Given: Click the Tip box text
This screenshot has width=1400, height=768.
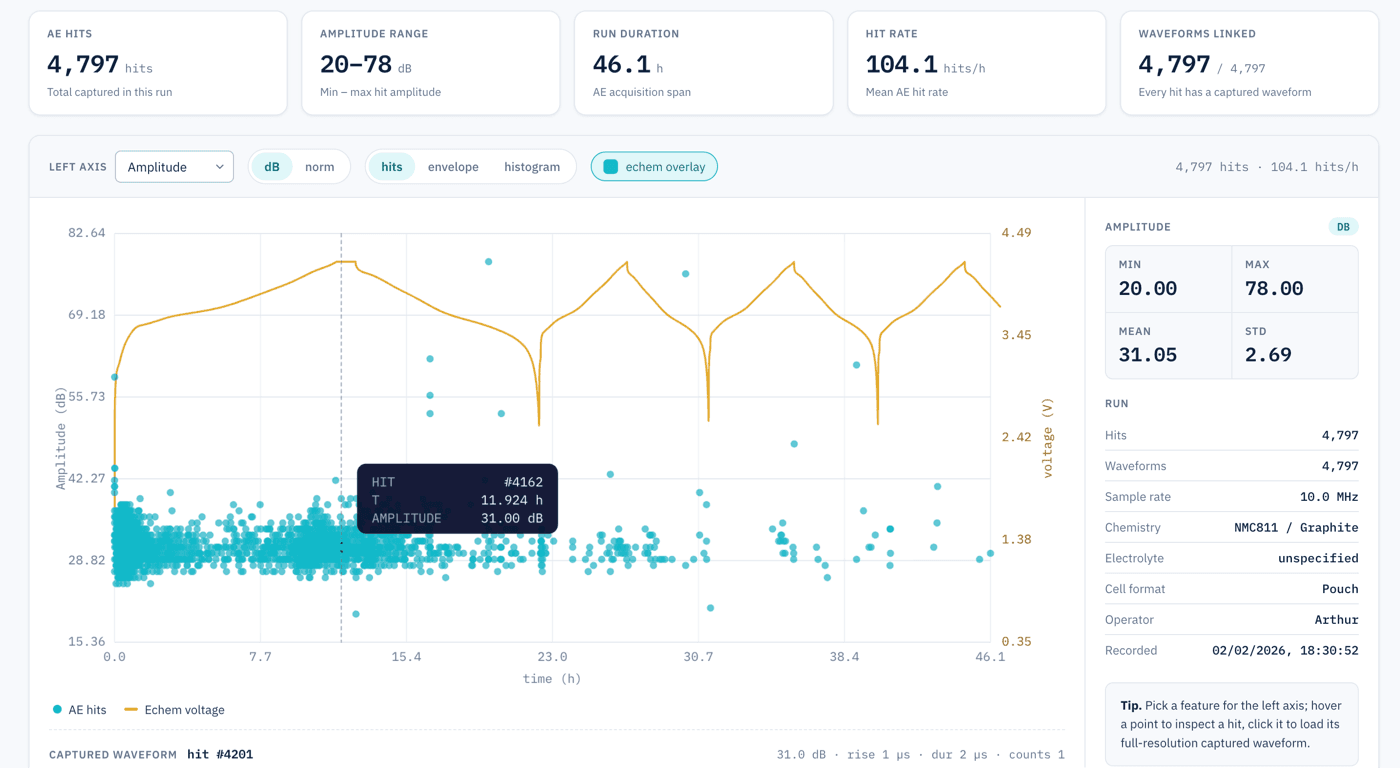Looking at the screenshot, I should point(1231,724).
